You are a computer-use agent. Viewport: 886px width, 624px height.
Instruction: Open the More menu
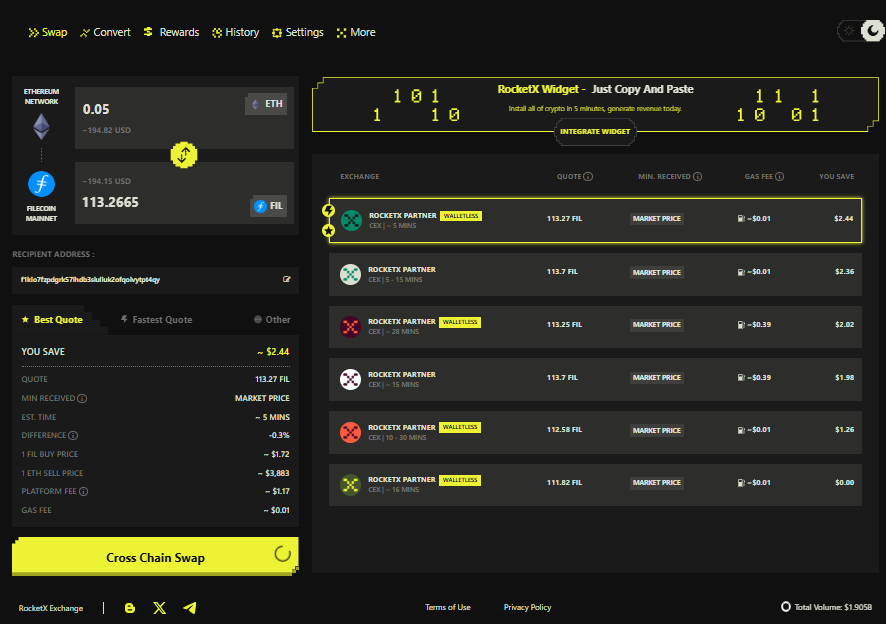(355, 31)
